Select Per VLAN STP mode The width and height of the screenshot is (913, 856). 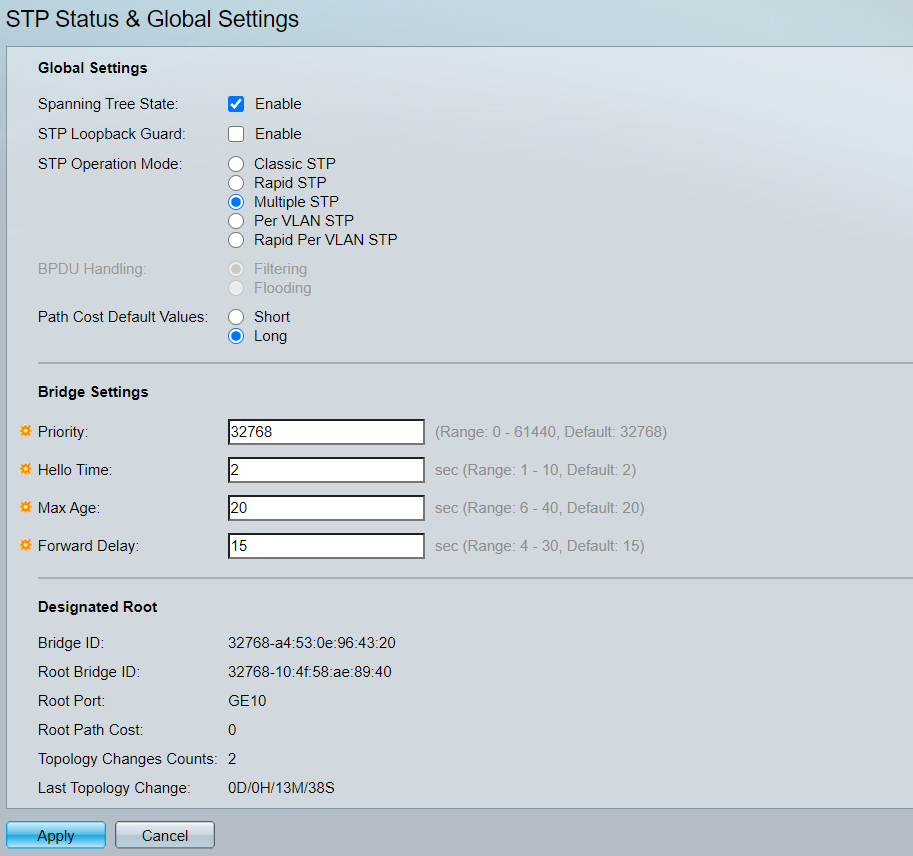pos(236,221)
